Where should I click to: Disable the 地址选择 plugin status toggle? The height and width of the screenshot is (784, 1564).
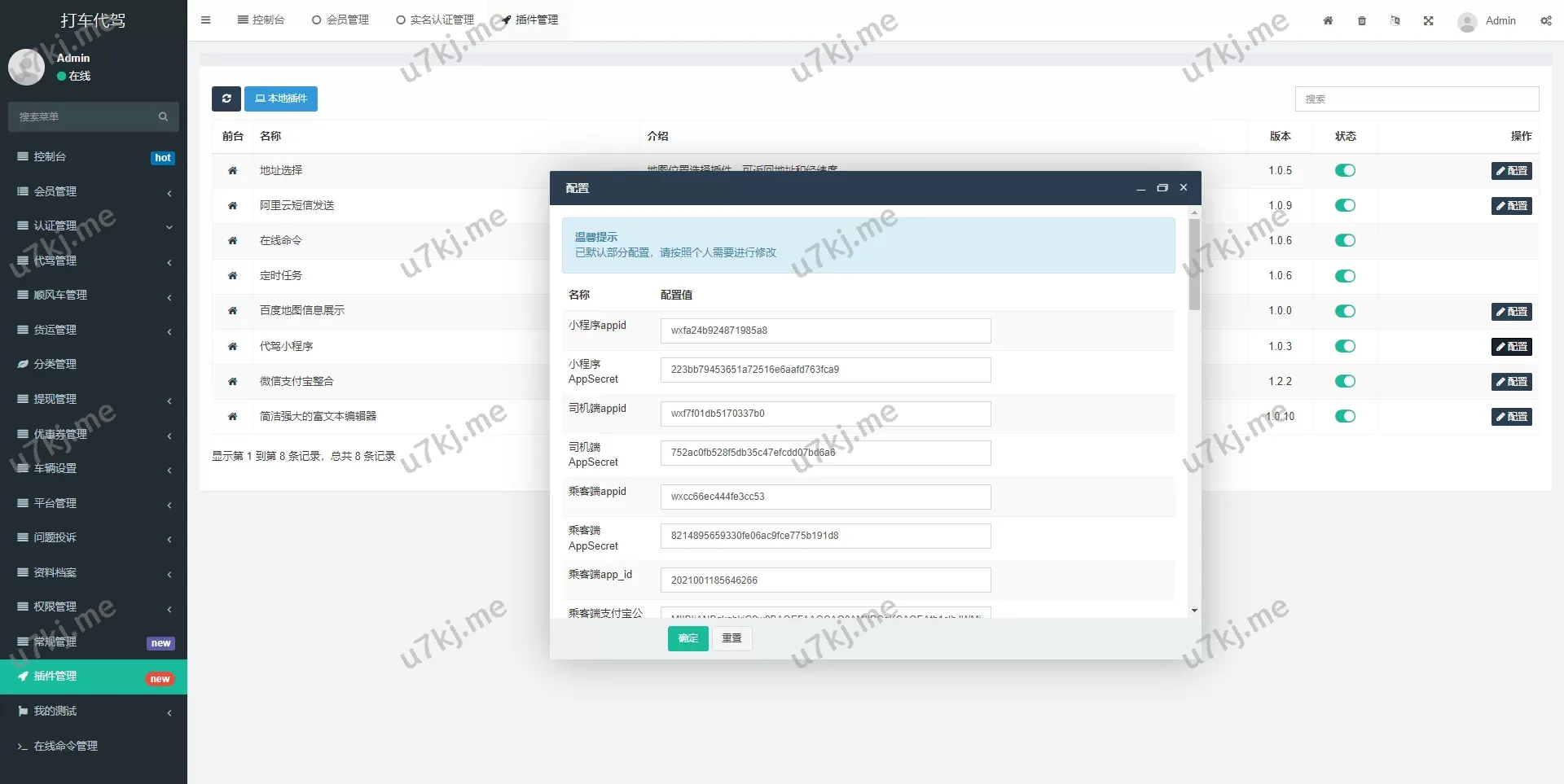coord(1345,171)
